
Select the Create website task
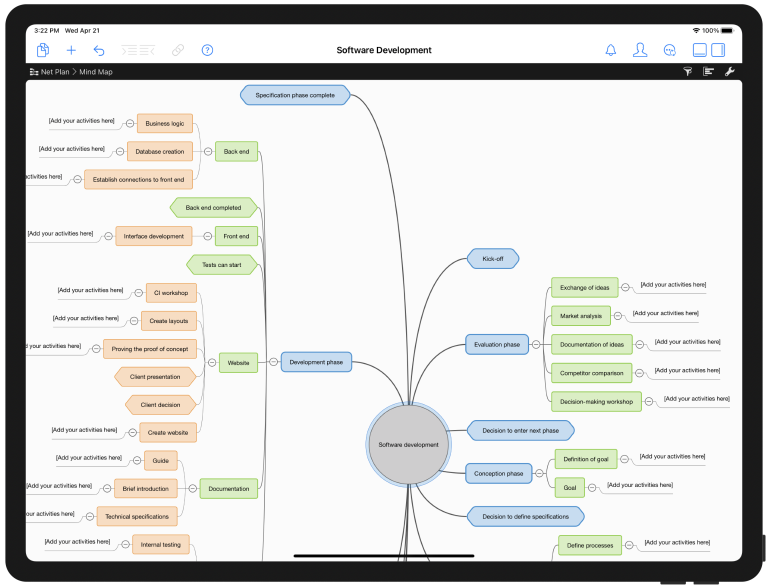coord(168,433)
